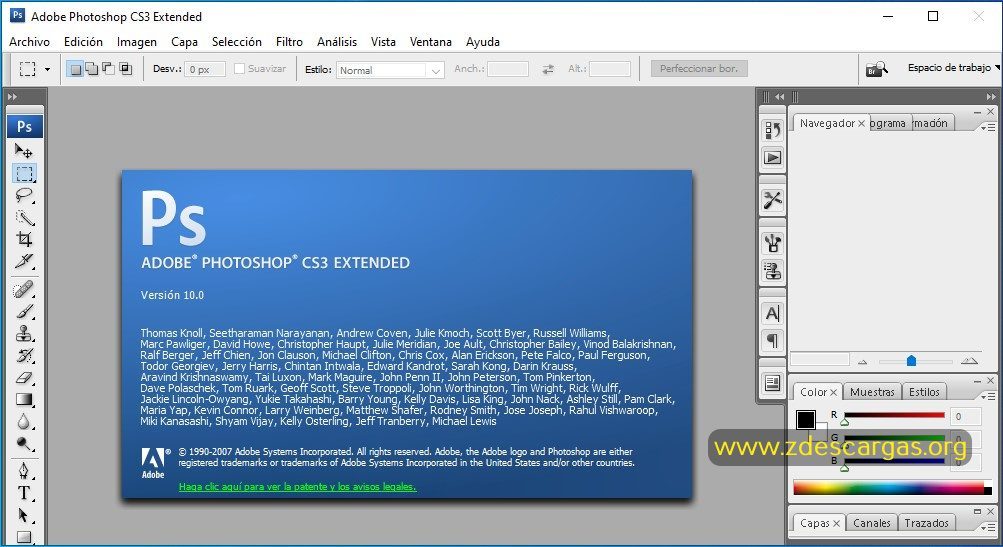Switch to the Trazados tab
The image size is (1003, 547).
tap(926, 523)
